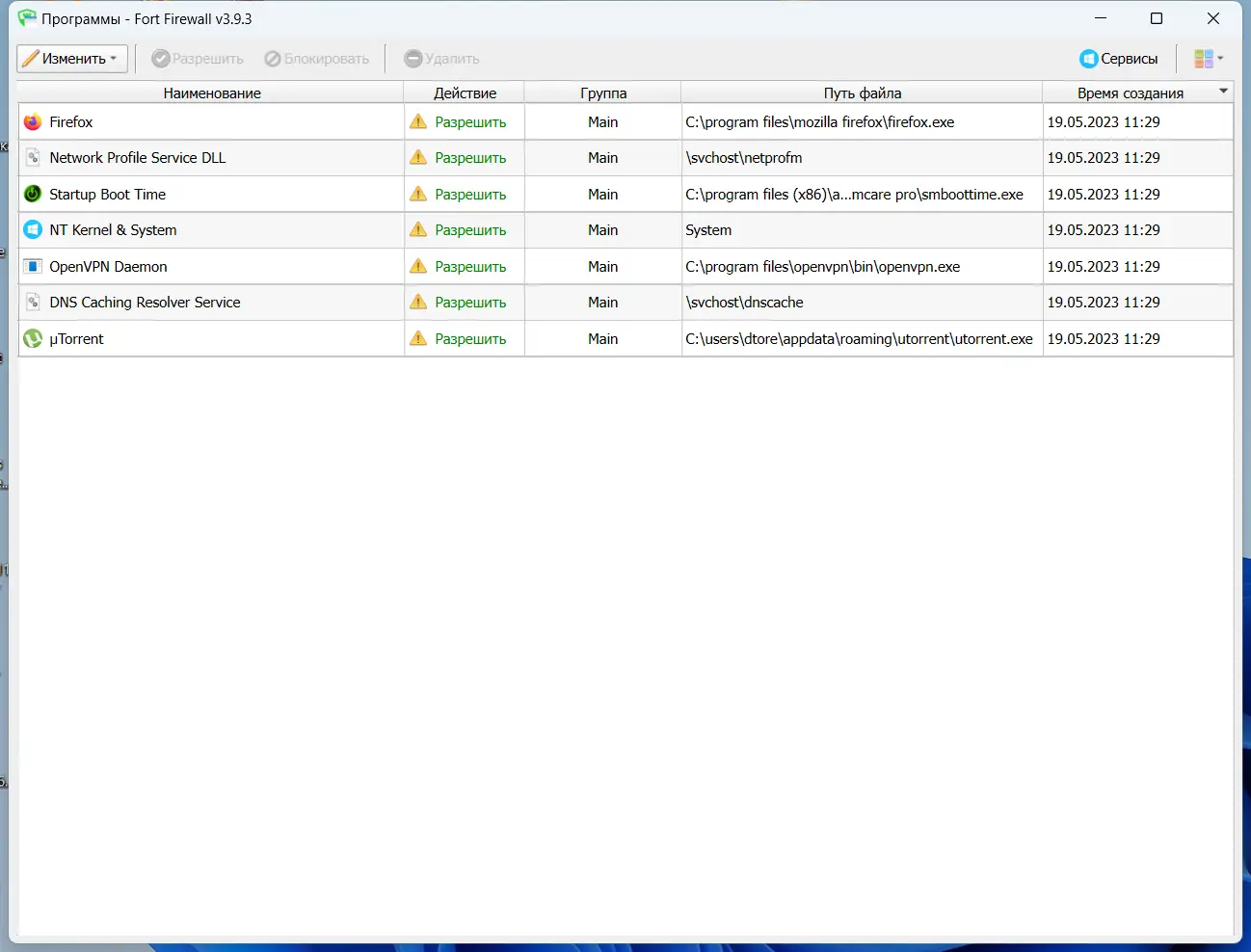Open the Изменить dropdown menu

coord(72,59)
